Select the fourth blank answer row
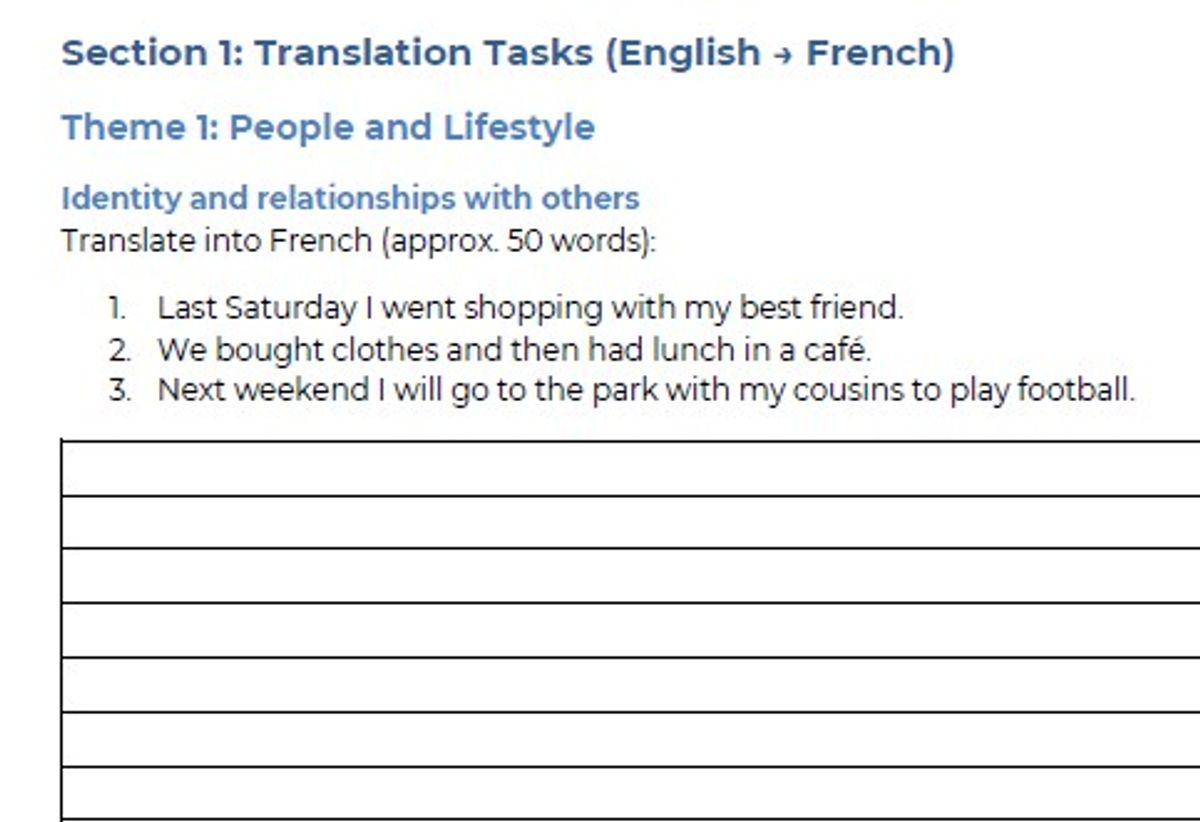The image size is (1200, 822). click(630, 630)
